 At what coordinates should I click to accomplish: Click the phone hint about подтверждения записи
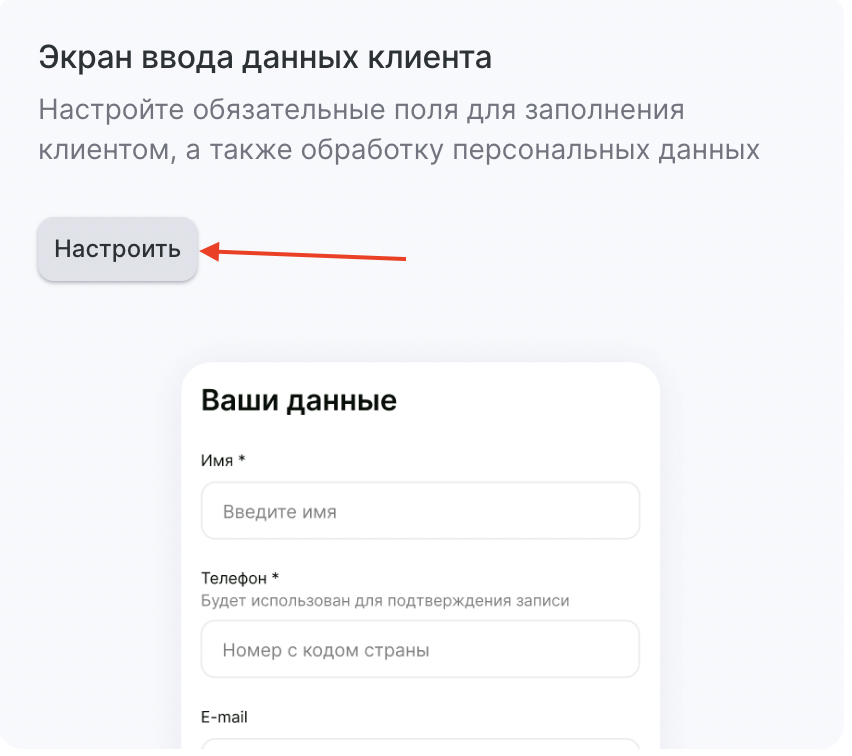[x=385, y=601]
